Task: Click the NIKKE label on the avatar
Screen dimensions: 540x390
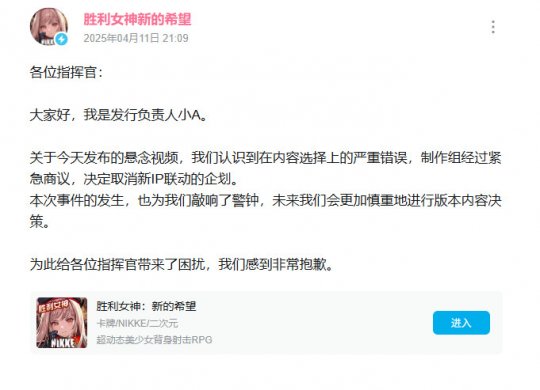Action: tap(48, 42)
